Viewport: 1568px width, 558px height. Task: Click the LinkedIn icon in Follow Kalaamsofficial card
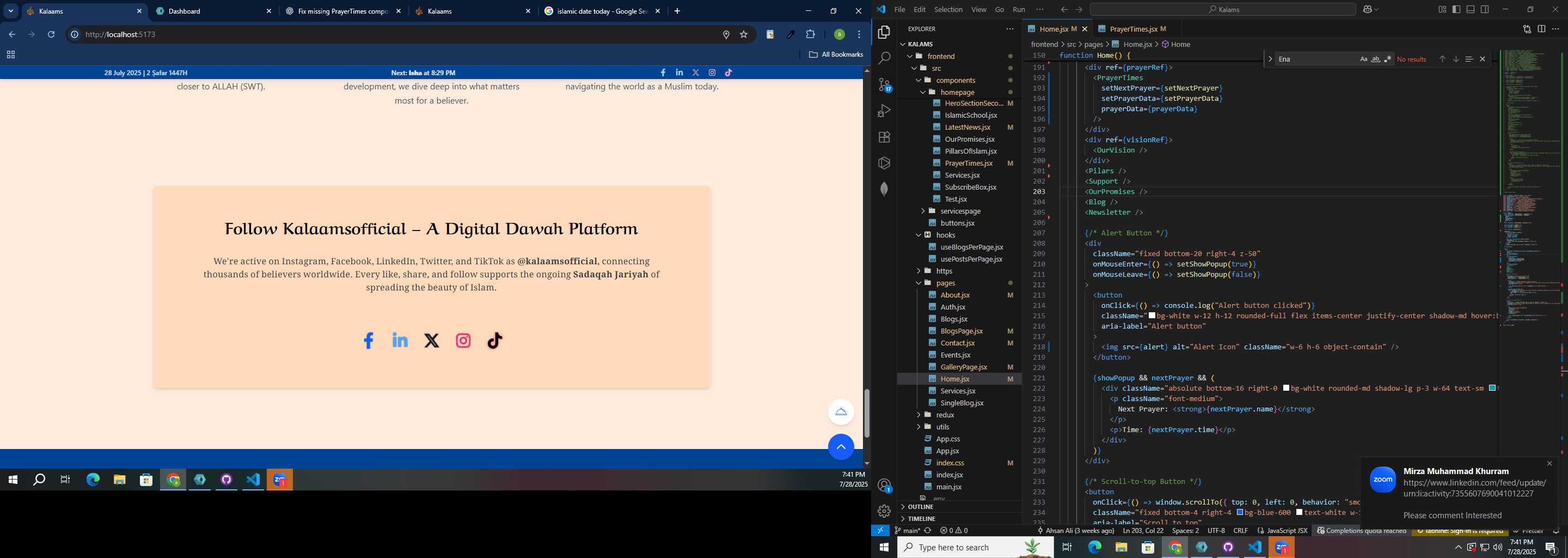400,340
